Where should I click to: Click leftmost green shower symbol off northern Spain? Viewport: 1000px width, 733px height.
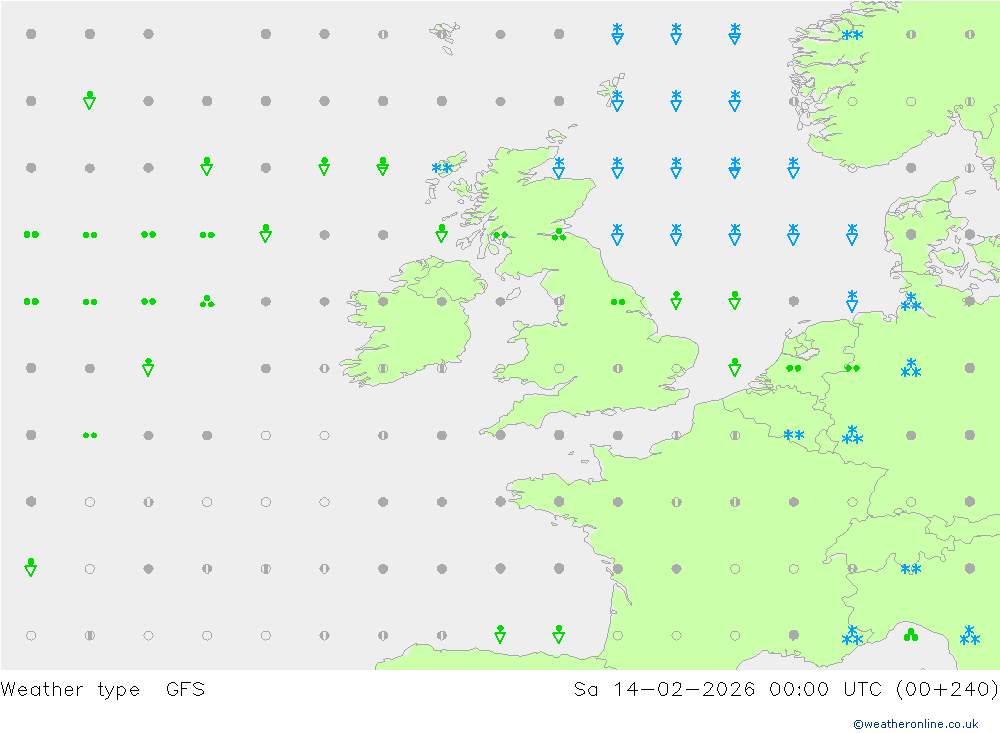(500, 634)
